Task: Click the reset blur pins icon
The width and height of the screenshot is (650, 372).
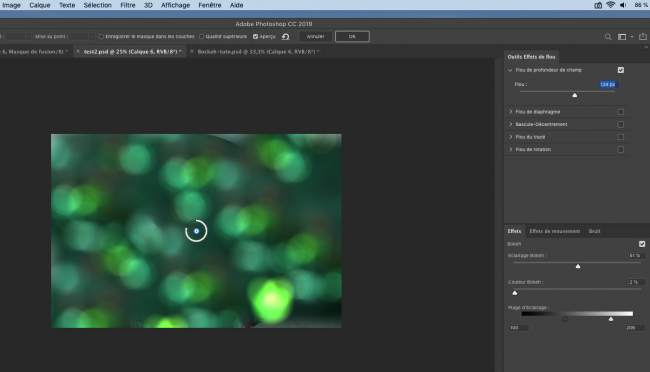Action: coord(286,36)
